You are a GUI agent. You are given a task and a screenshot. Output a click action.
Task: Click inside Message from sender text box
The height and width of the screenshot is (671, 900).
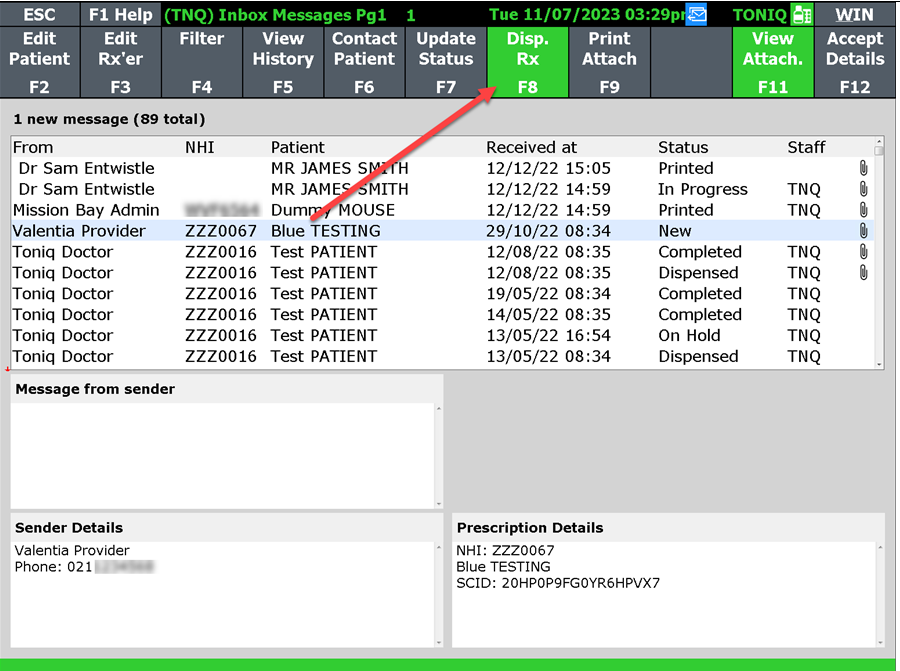click(x=222, y=454)
